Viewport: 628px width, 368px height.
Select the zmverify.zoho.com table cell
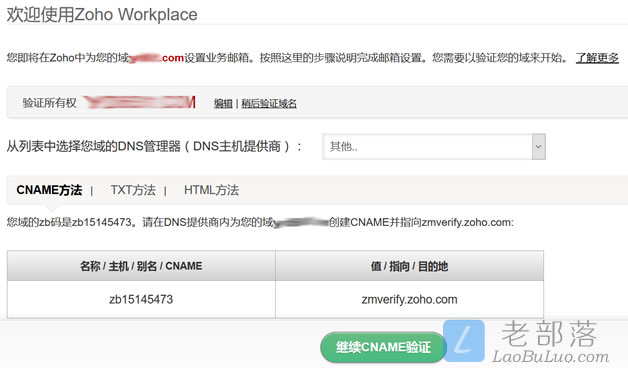[409, 300]
